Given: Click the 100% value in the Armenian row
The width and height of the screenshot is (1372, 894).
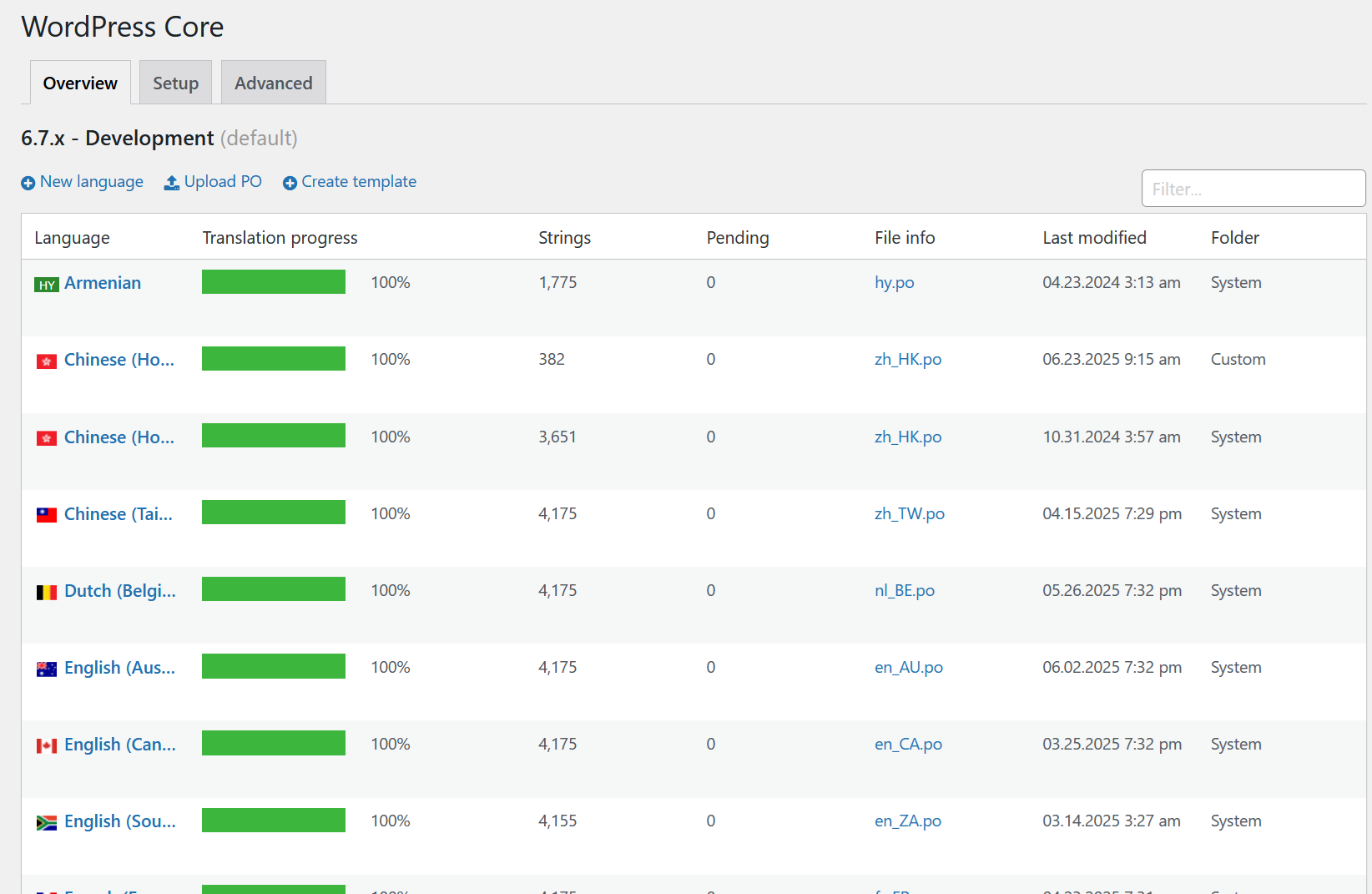Looking at the screenshot, I should coord(391,283).
